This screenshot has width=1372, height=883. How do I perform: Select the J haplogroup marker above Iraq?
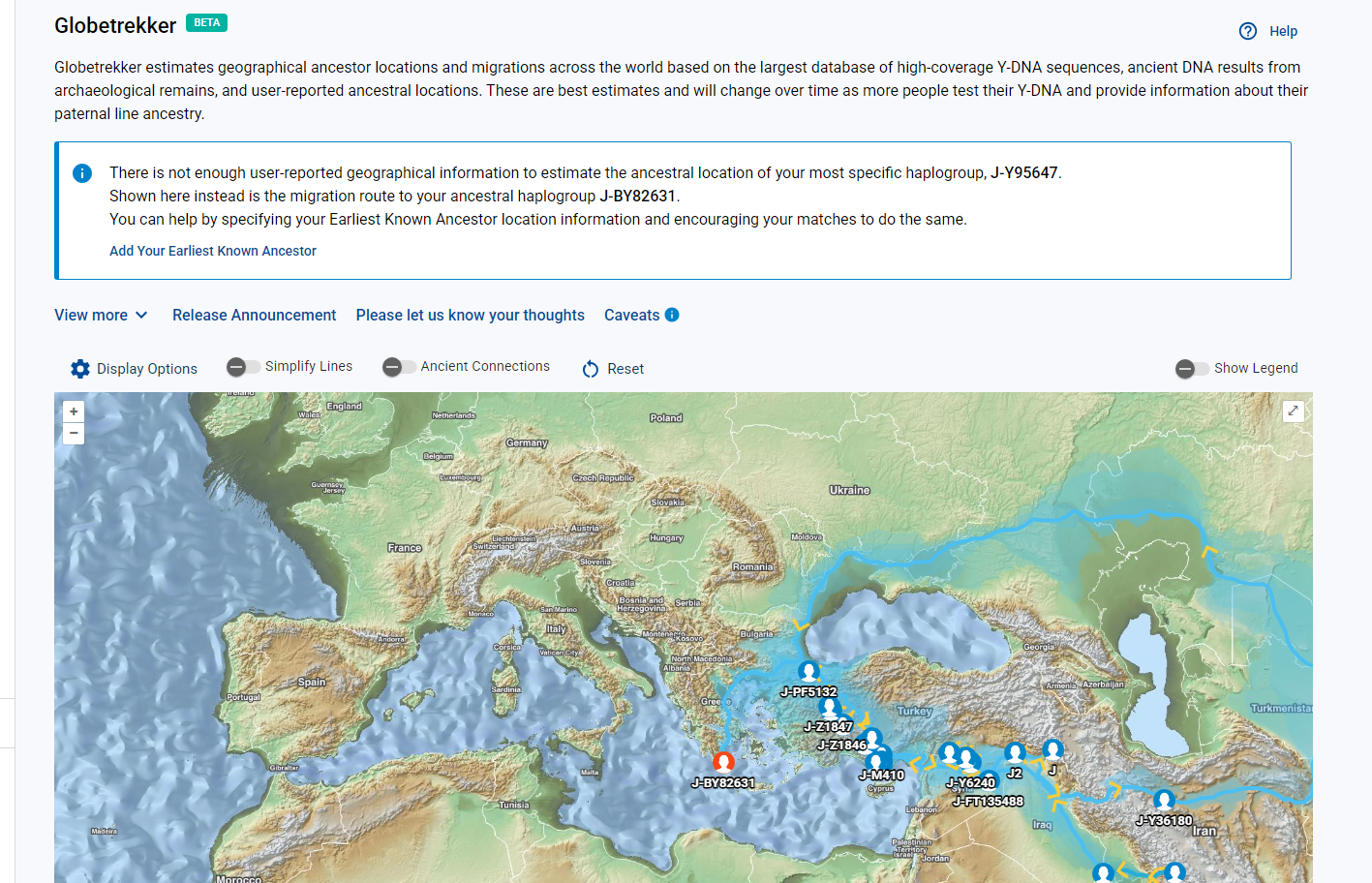point(1052,750)
